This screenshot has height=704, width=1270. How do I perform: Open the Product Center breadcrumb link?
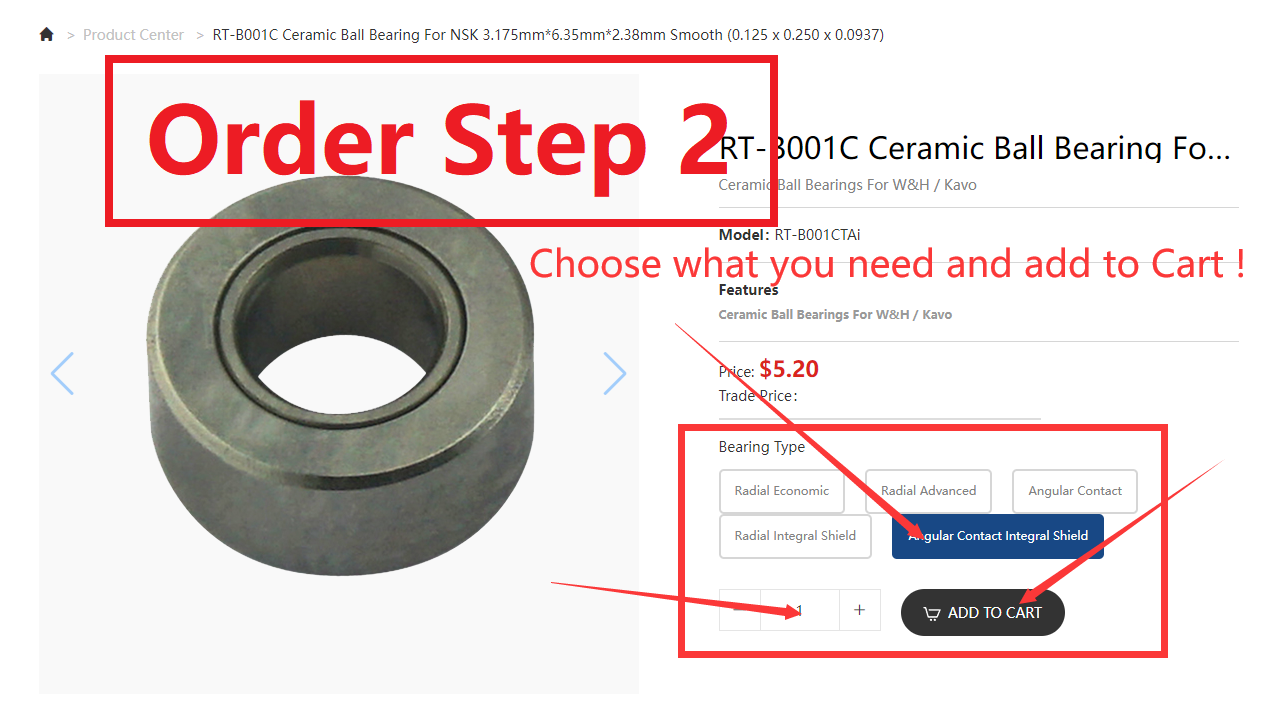[x=133, y=35]
